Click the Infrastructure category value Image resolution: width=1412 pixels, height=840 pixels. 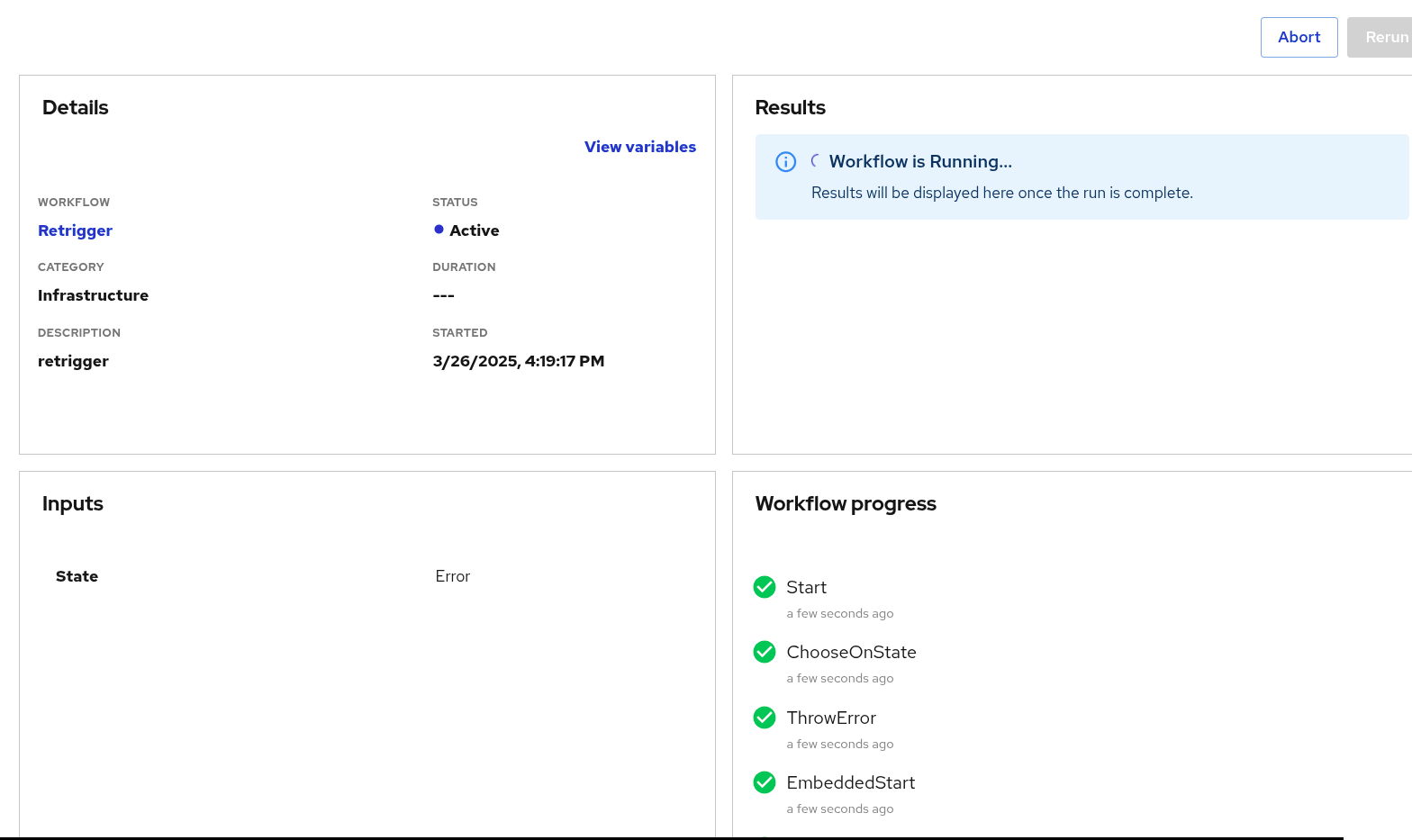(x=93, y=295)
